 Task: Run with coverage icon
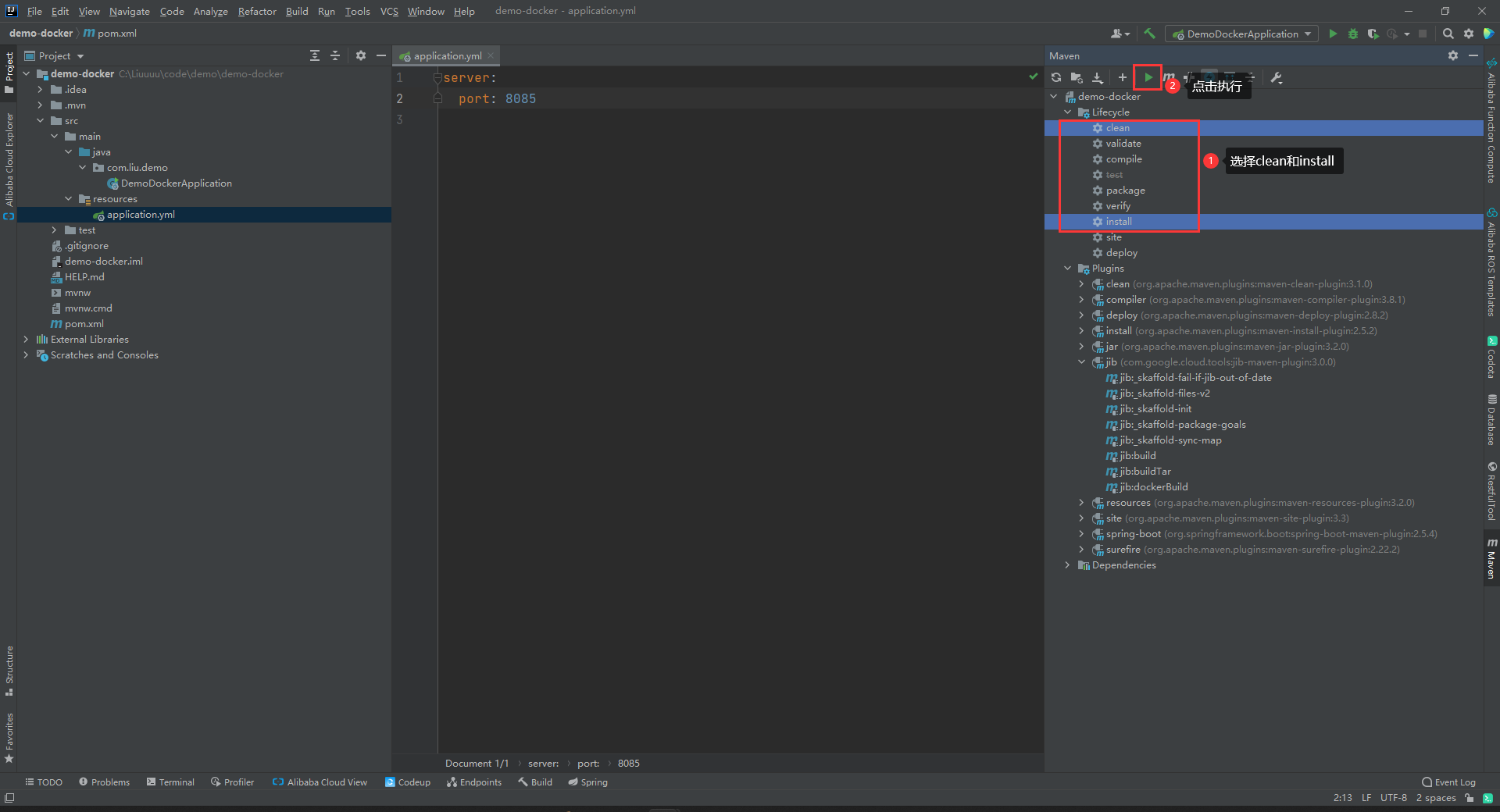pyautogui.click(x=1373, y=34)
